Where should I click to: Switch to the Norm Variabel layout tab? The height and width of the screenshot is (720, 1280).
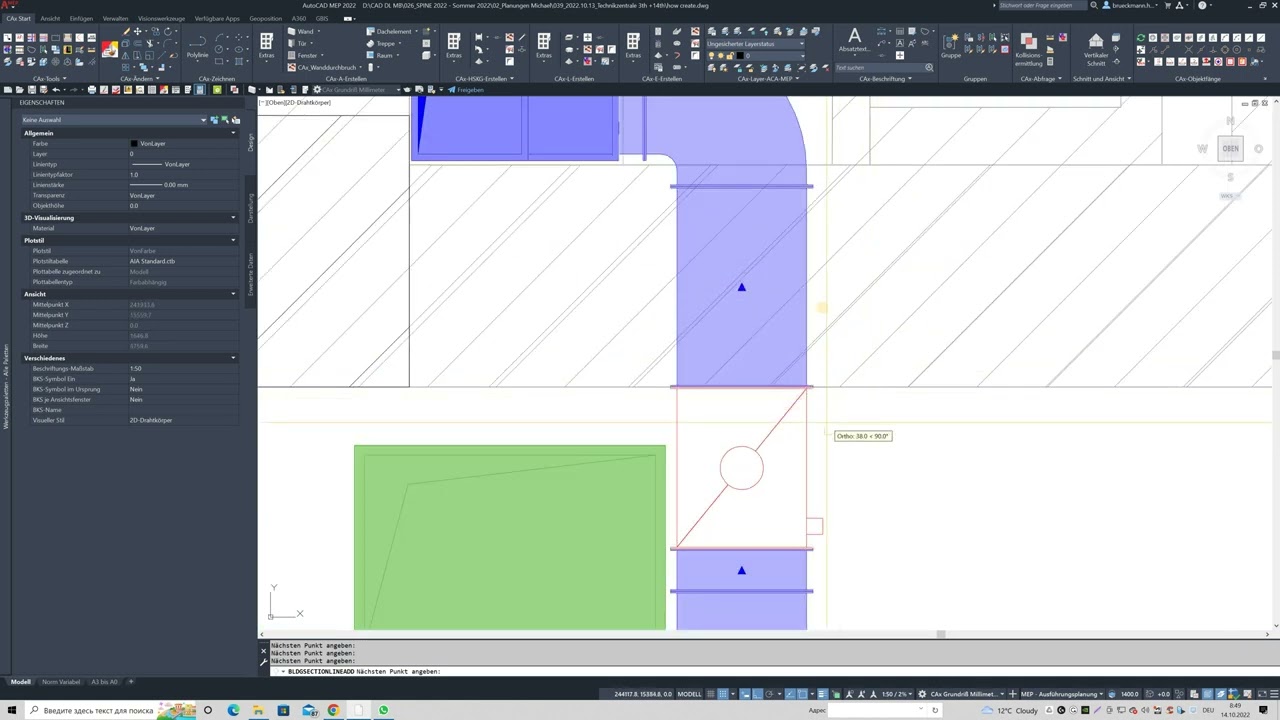click(61, 682)
